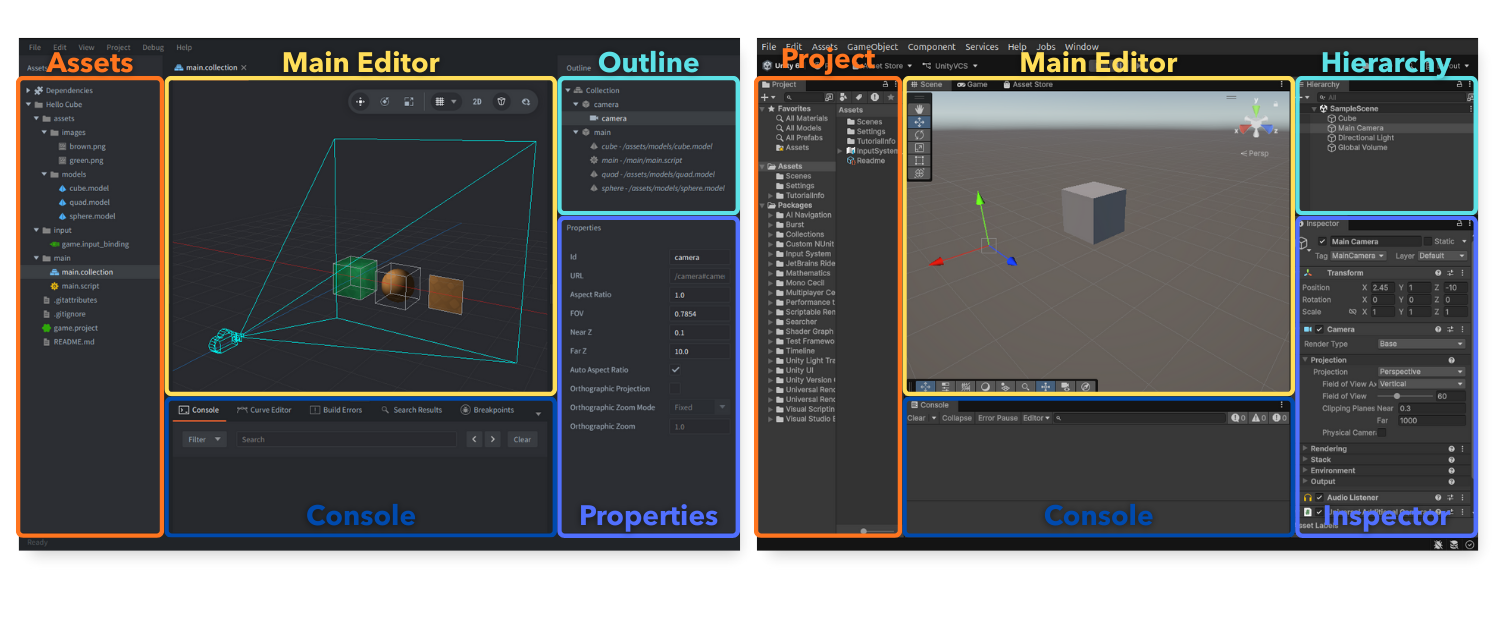Select the translate gizmo icon in the left editor toolbar

[360, 101]
